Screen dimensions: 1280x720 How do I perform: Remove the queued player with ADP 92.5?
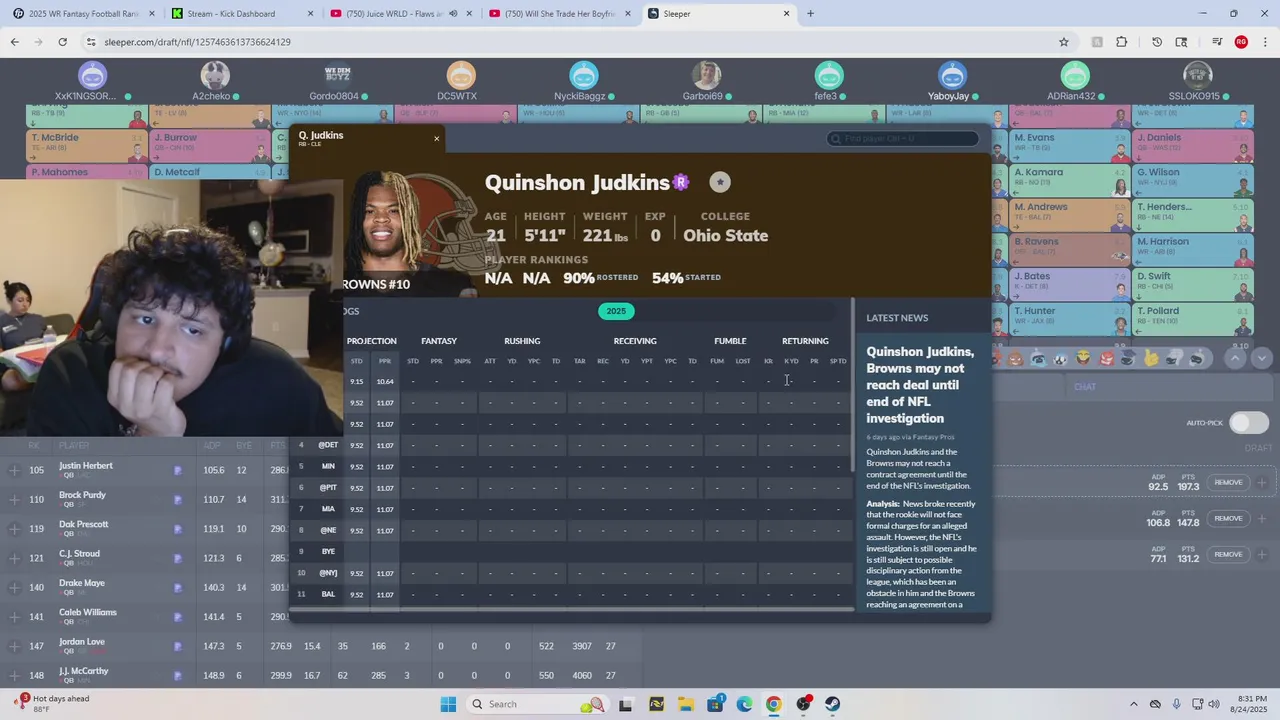click(1228, 482)
